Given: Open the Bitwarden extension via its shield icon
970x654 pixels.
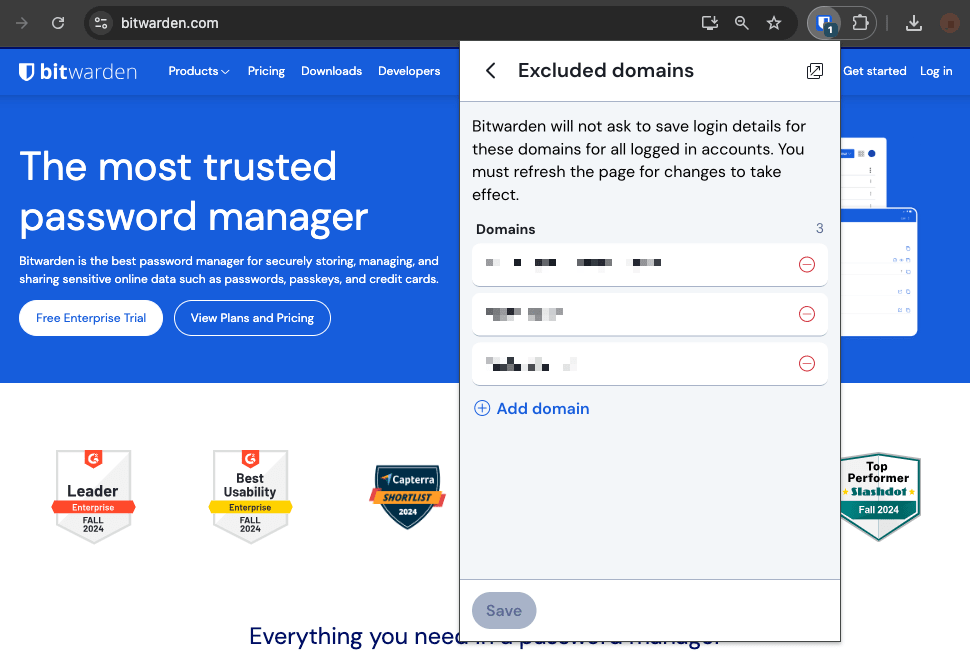Looking at the screenshot, I should coord(822,22).
